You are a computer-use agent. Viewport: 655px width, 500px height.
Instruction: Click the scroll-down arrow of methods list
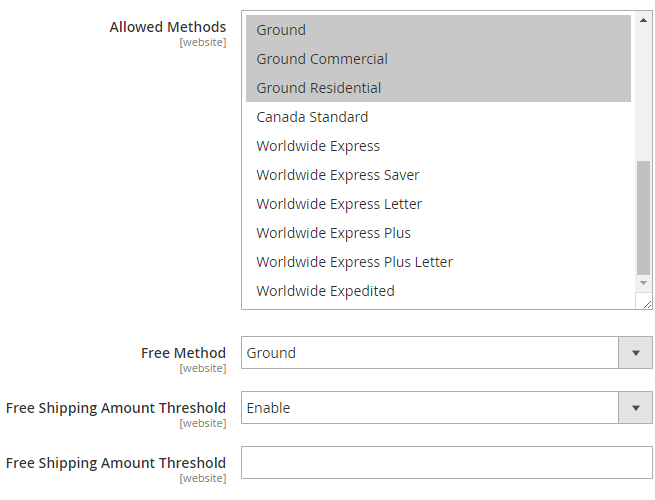point(643,284)
